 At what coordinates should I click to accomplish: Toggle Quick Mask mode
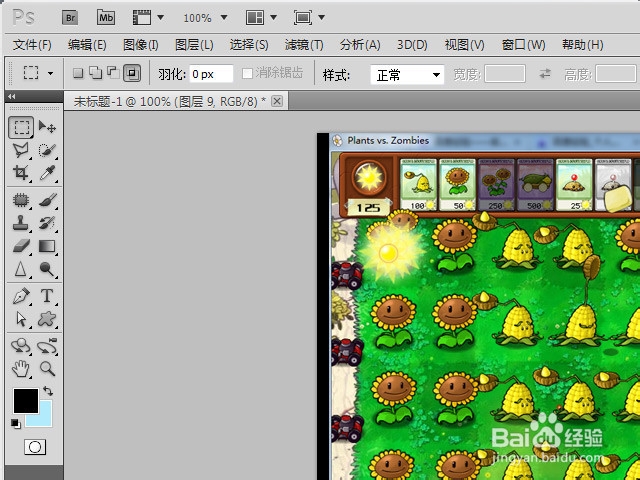(35, 447)
